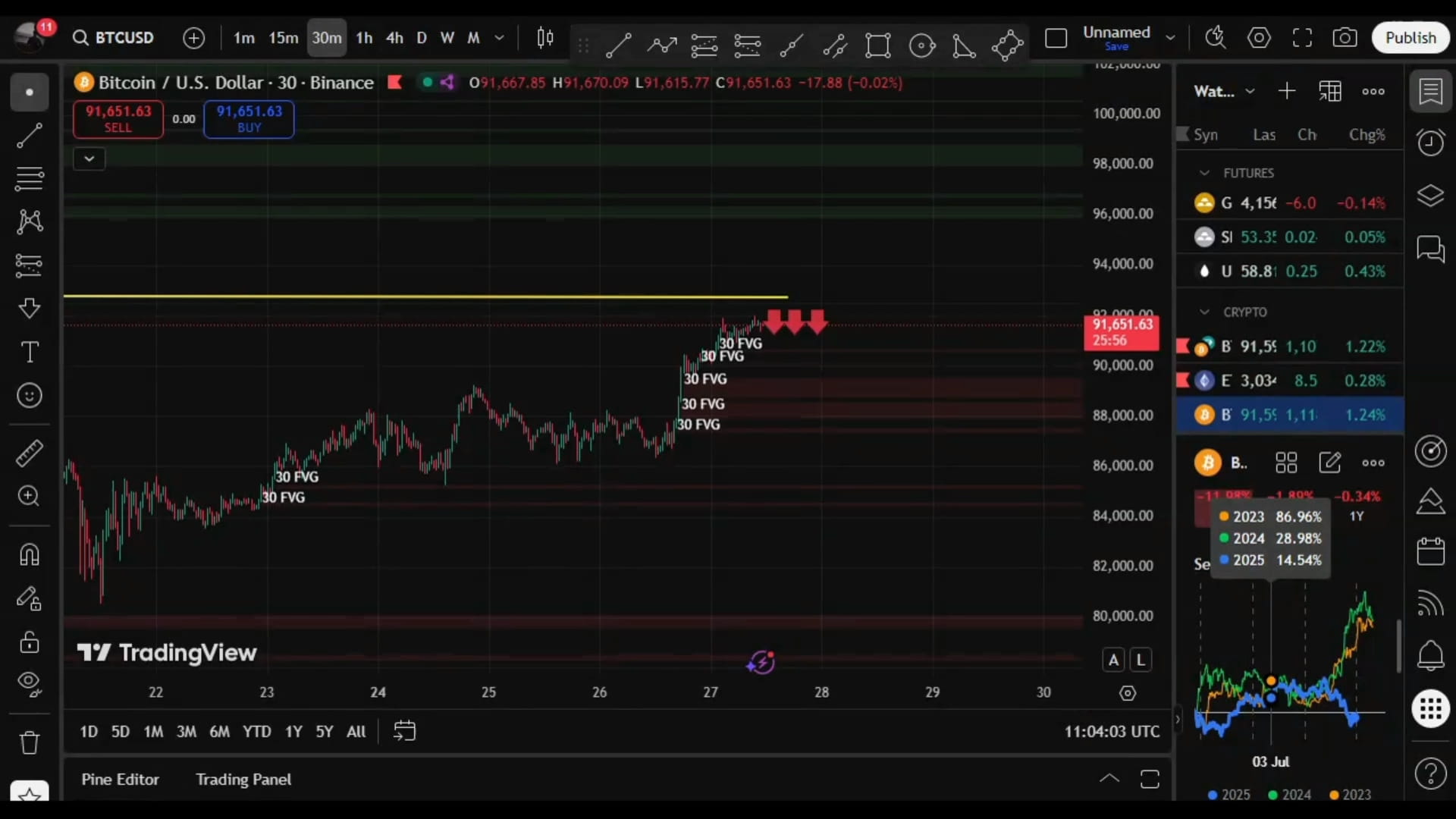Select the rectangle drawing tool

pos(878,45)
